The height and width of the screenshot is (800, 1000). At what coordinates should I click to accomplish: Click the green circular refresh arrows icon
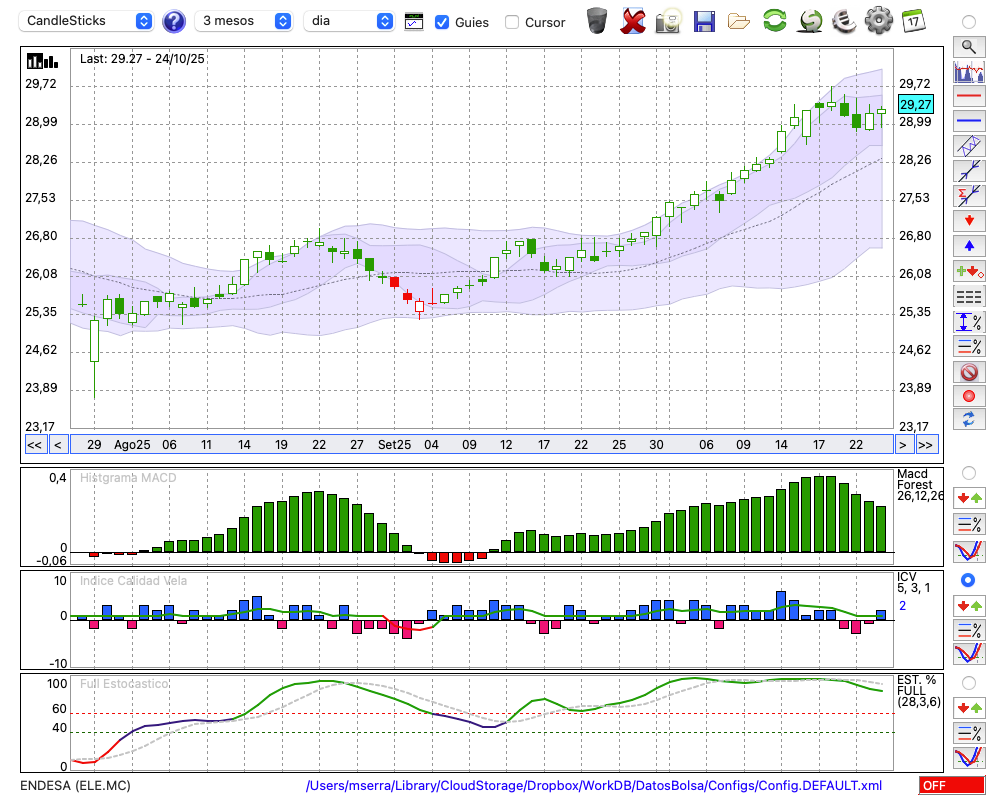click(774, 21)
